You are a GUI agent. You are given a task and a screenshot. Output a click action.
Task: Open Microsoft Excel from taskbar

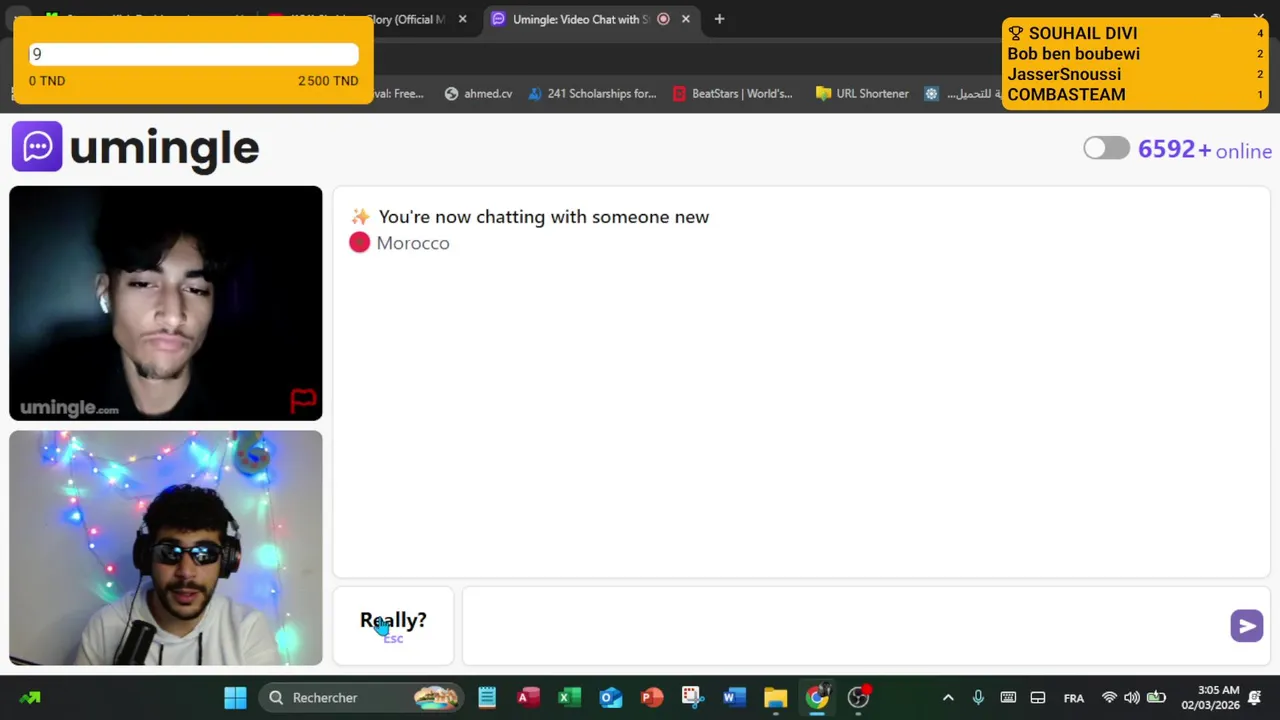(569, 698)
